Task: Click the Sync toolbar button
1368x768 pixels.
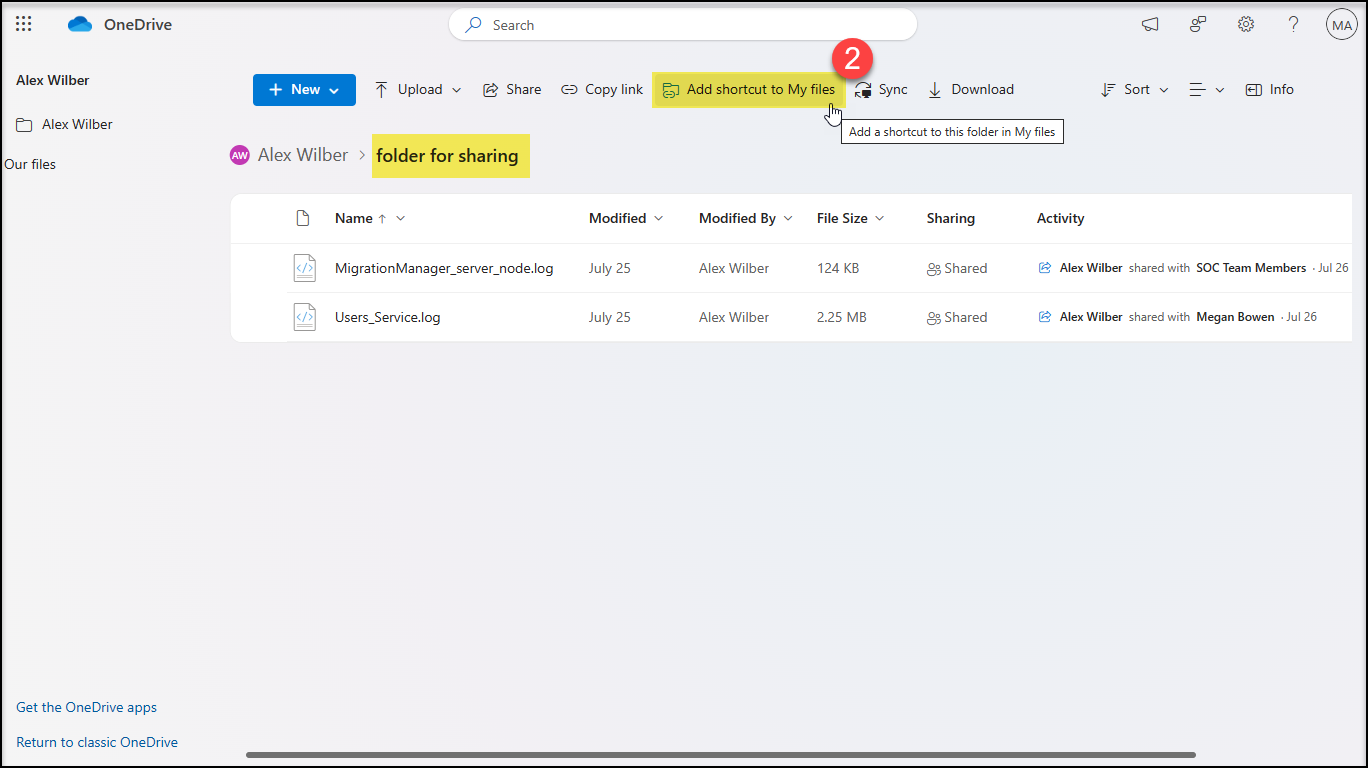Action: 881,89
